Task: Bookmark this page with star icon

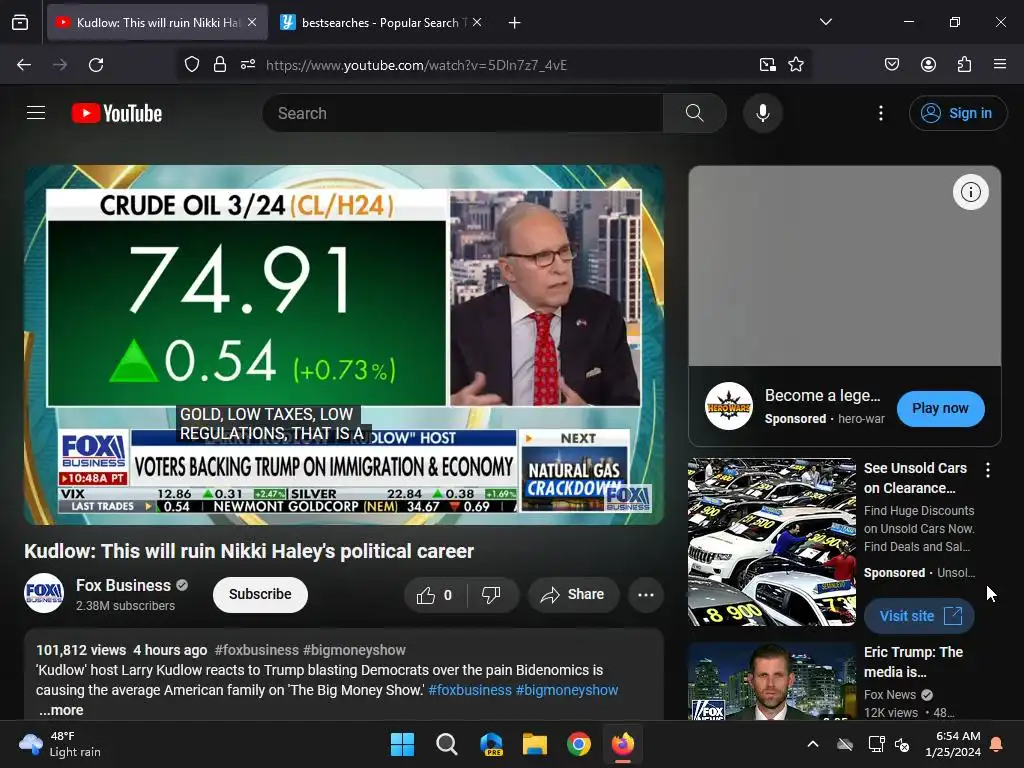Action: [x=796, y=65]
